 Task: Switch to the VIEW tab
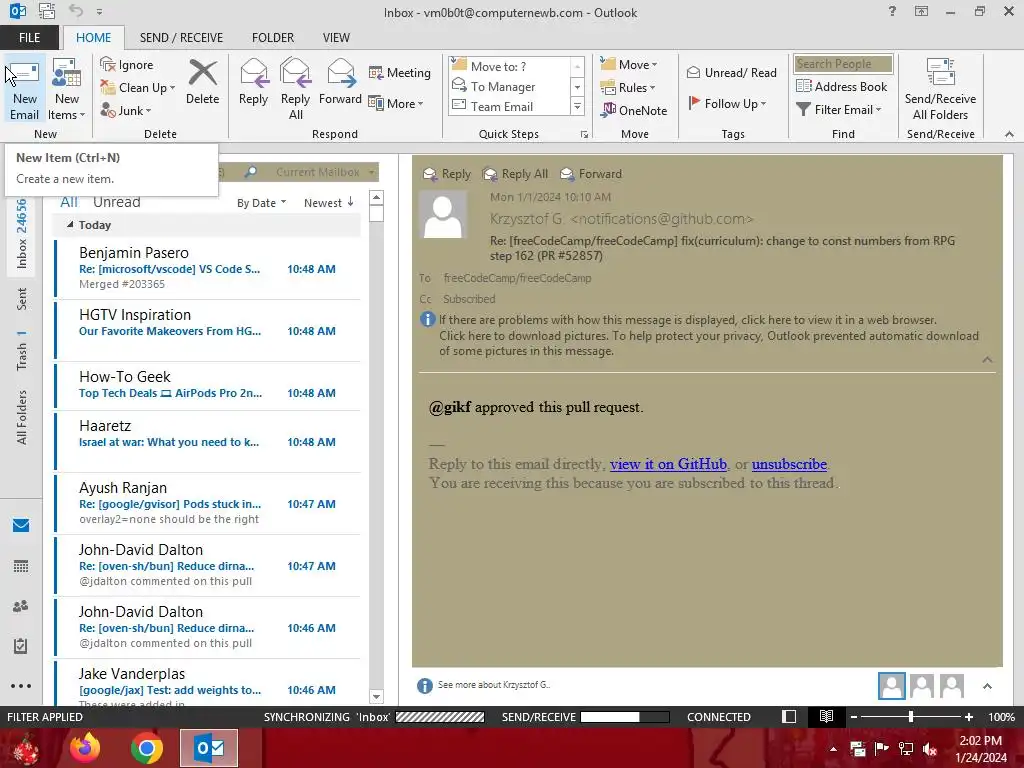336,38
